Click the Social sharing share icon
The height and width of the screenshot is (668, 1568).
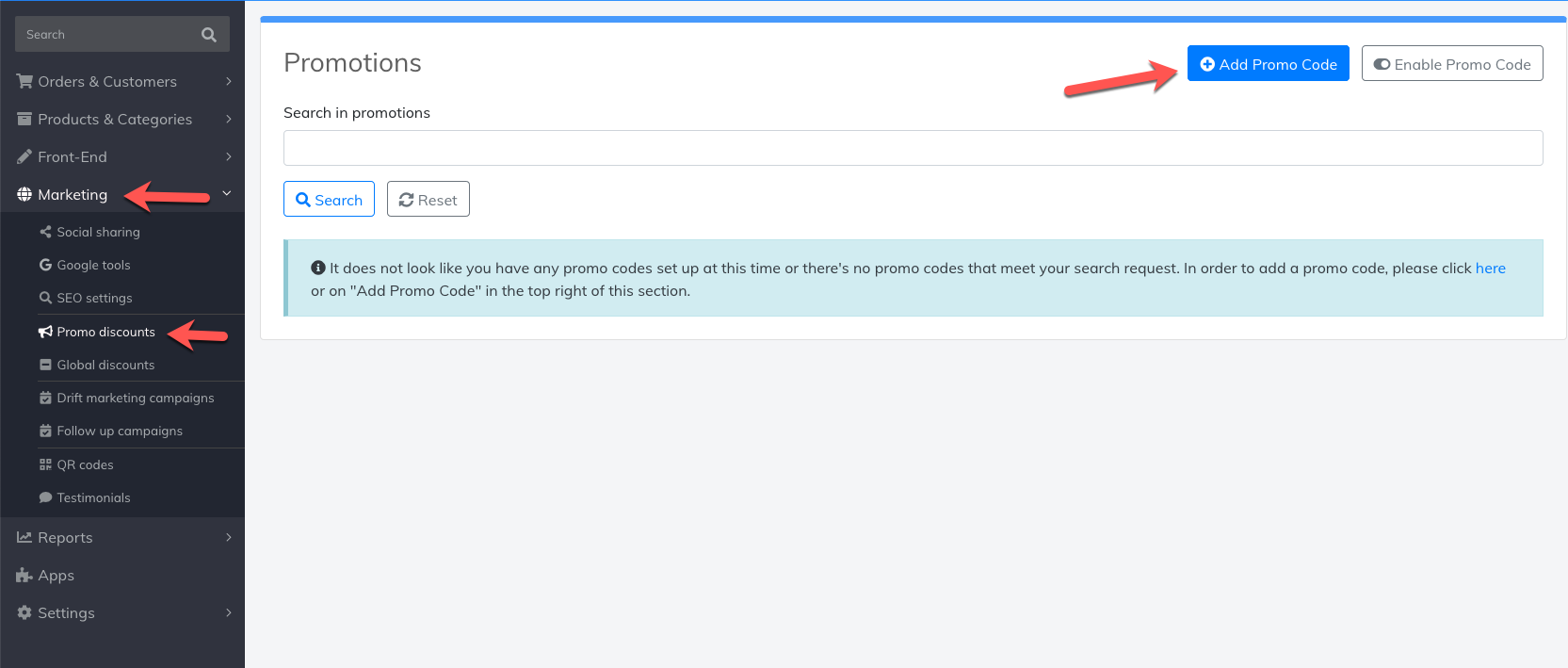(45, 232)
